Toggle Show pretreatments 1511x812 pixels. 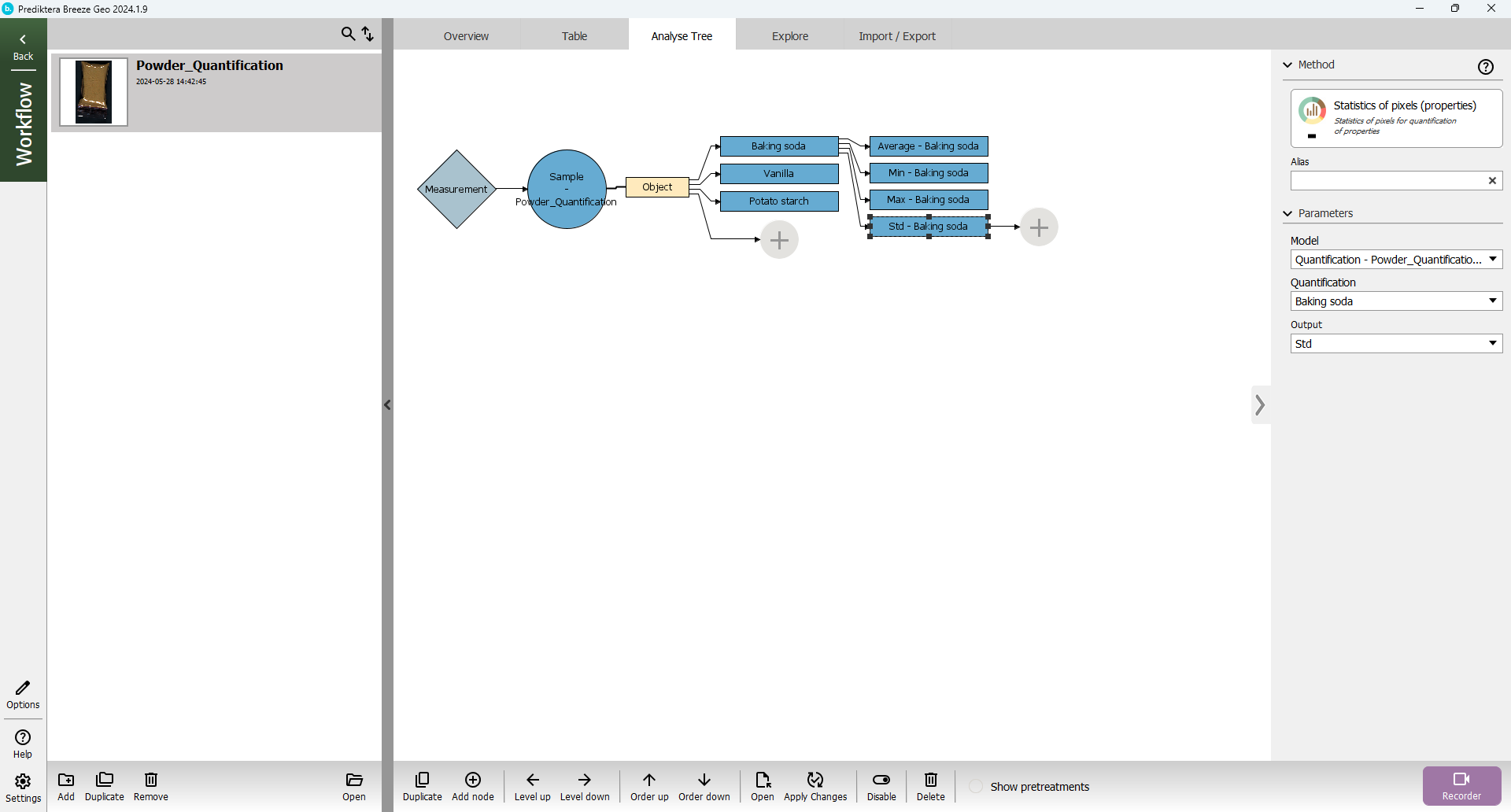976,787
